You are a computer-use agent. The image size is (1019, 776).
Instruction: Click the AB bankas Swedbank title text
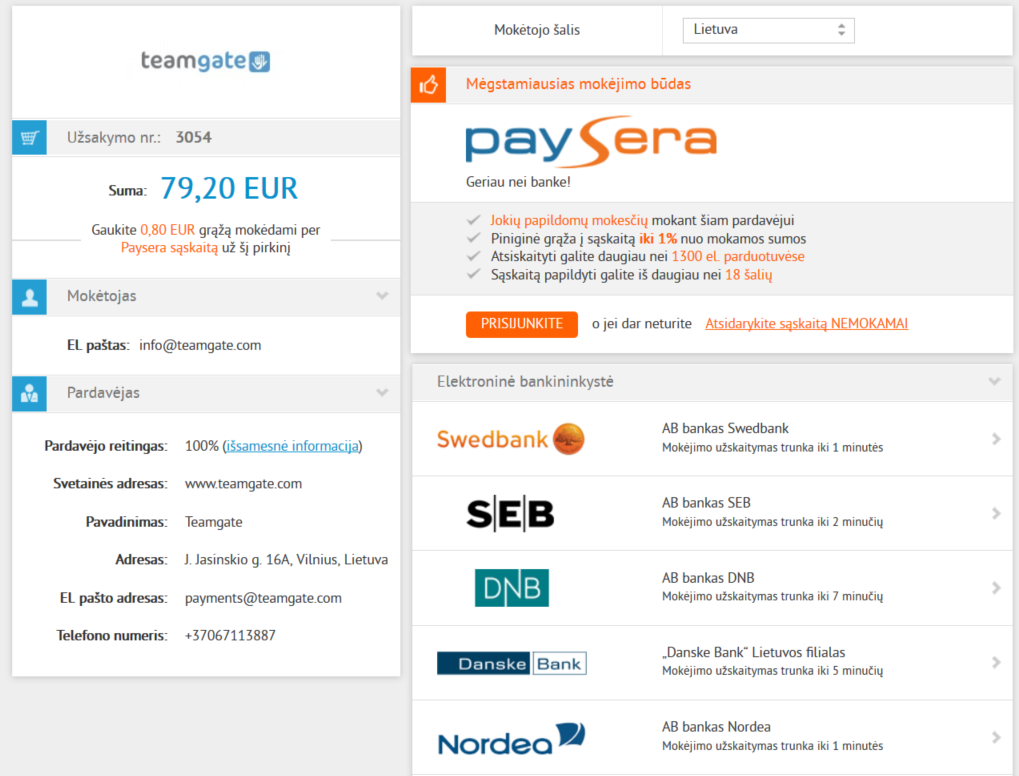(725, 428)
